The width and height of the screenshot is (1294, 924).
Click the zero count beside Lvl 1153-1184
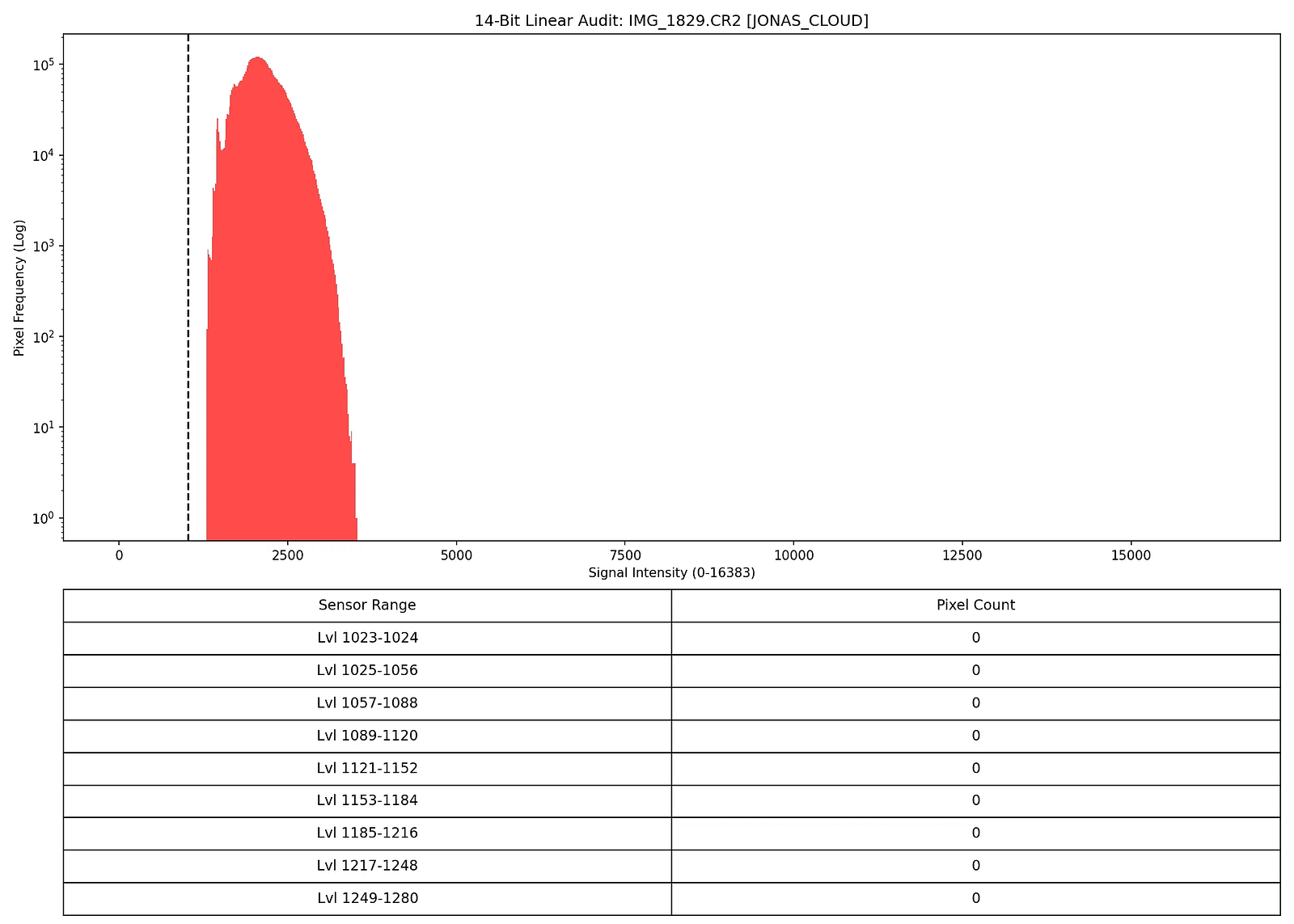tap(975, 800)
